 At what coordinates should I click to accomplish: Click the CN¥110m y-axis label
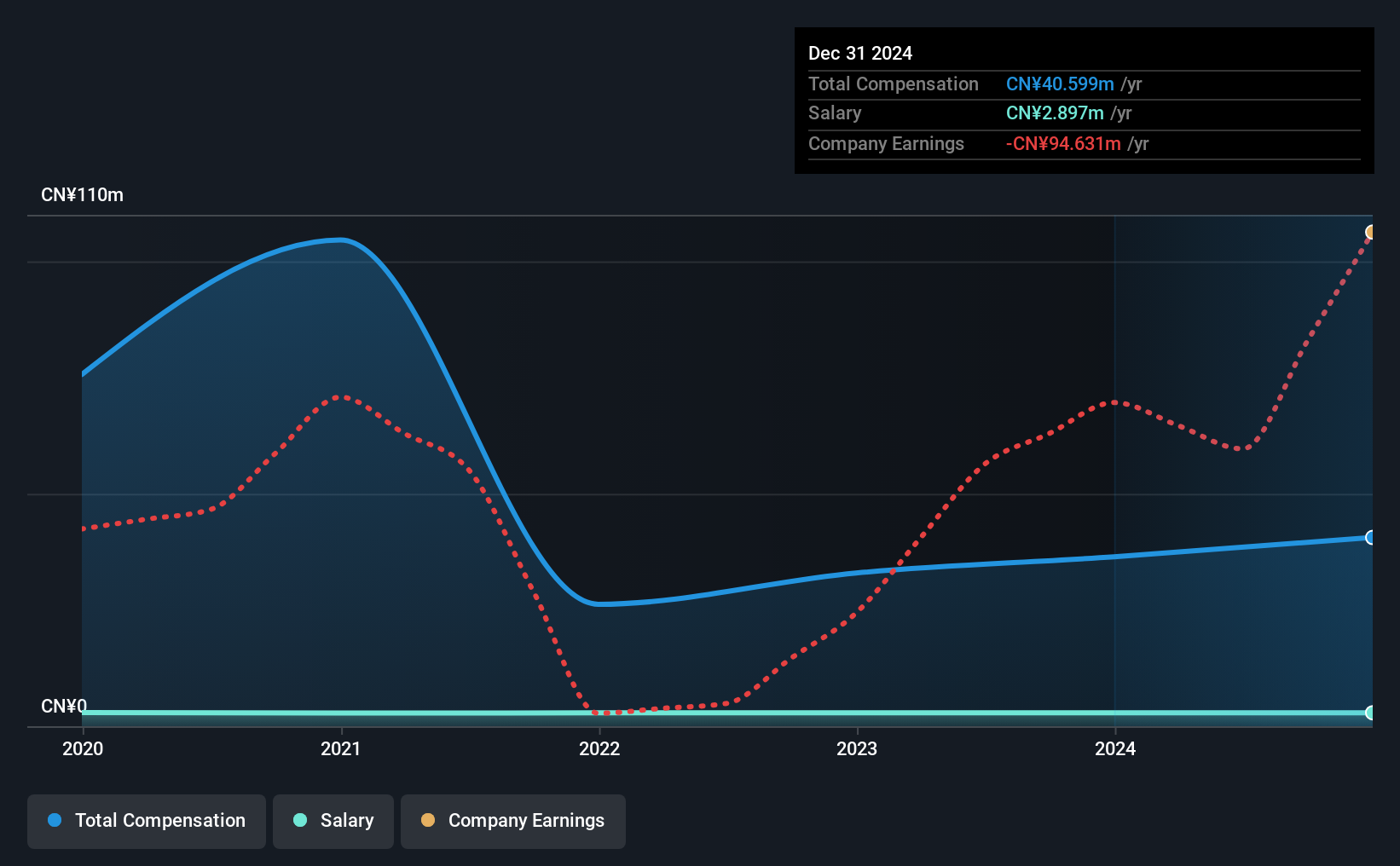(x=83, y=194)
